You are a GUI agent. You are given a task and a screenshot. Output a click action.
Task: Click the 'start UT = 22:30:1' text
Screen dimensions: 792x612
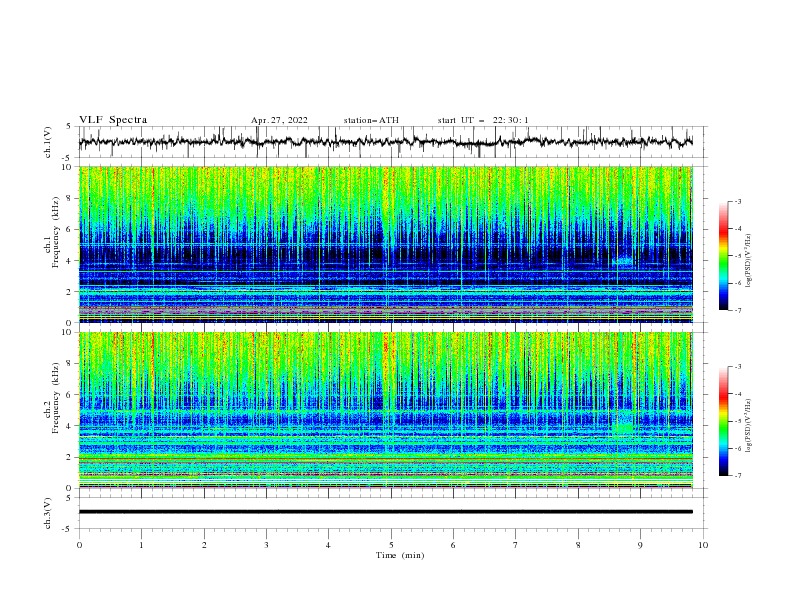pyautogui.click(x=483, y=120)
